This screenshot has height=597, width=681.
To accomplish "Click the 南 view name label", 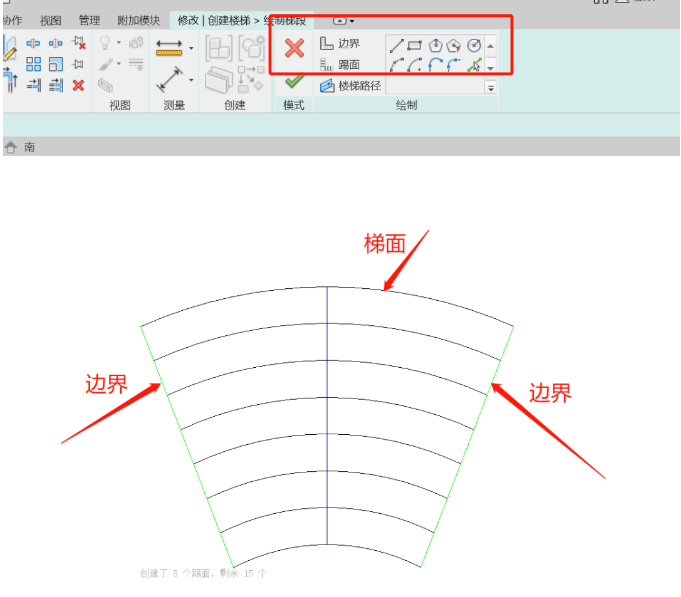I will (x=30, y=147).
